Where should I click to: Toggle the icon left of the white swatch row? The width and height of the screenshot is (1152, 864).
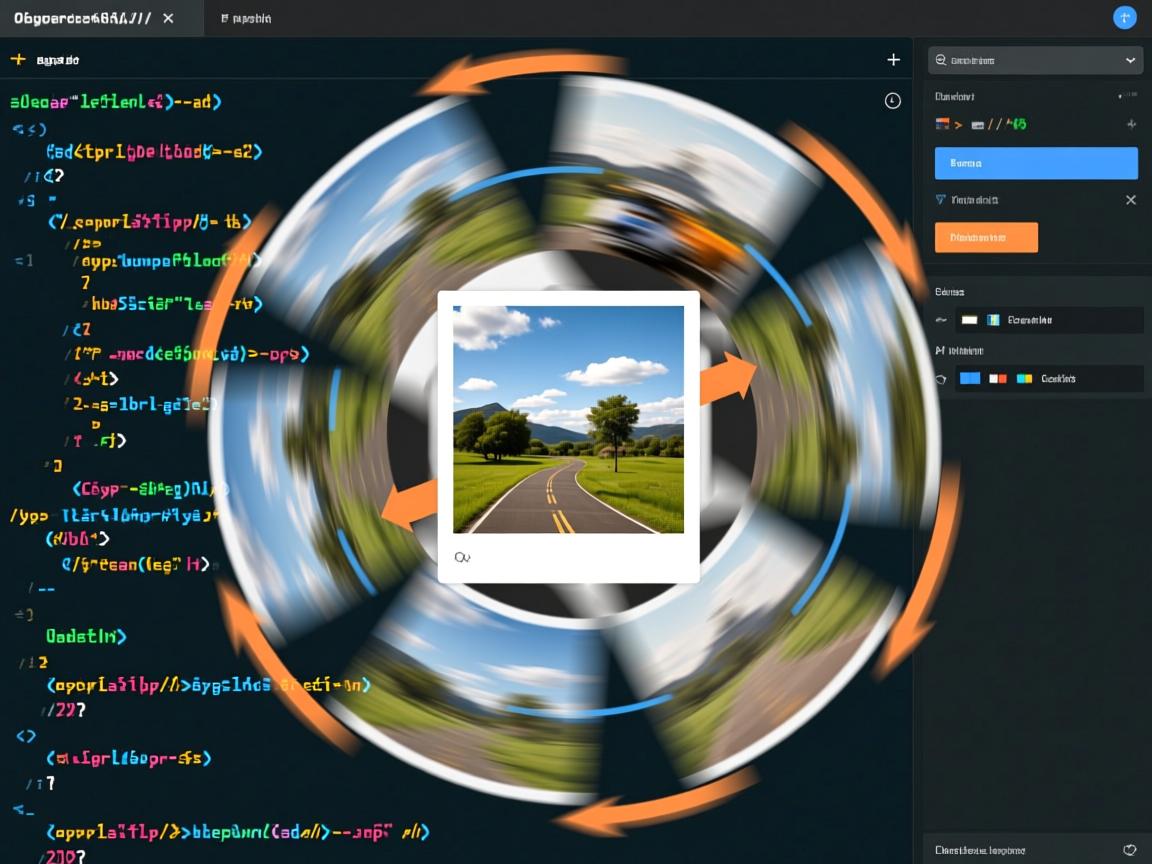941,320
